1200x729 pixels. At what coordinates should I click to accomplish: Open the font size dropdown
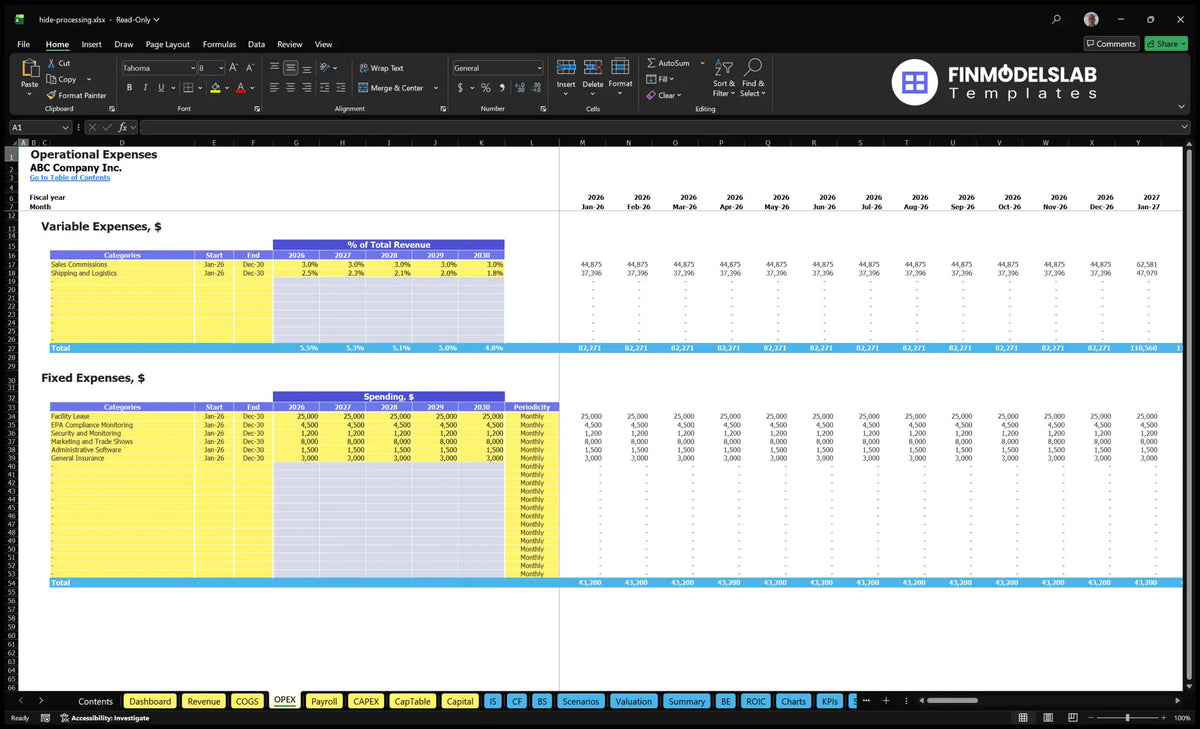click(x=220, y=68)
